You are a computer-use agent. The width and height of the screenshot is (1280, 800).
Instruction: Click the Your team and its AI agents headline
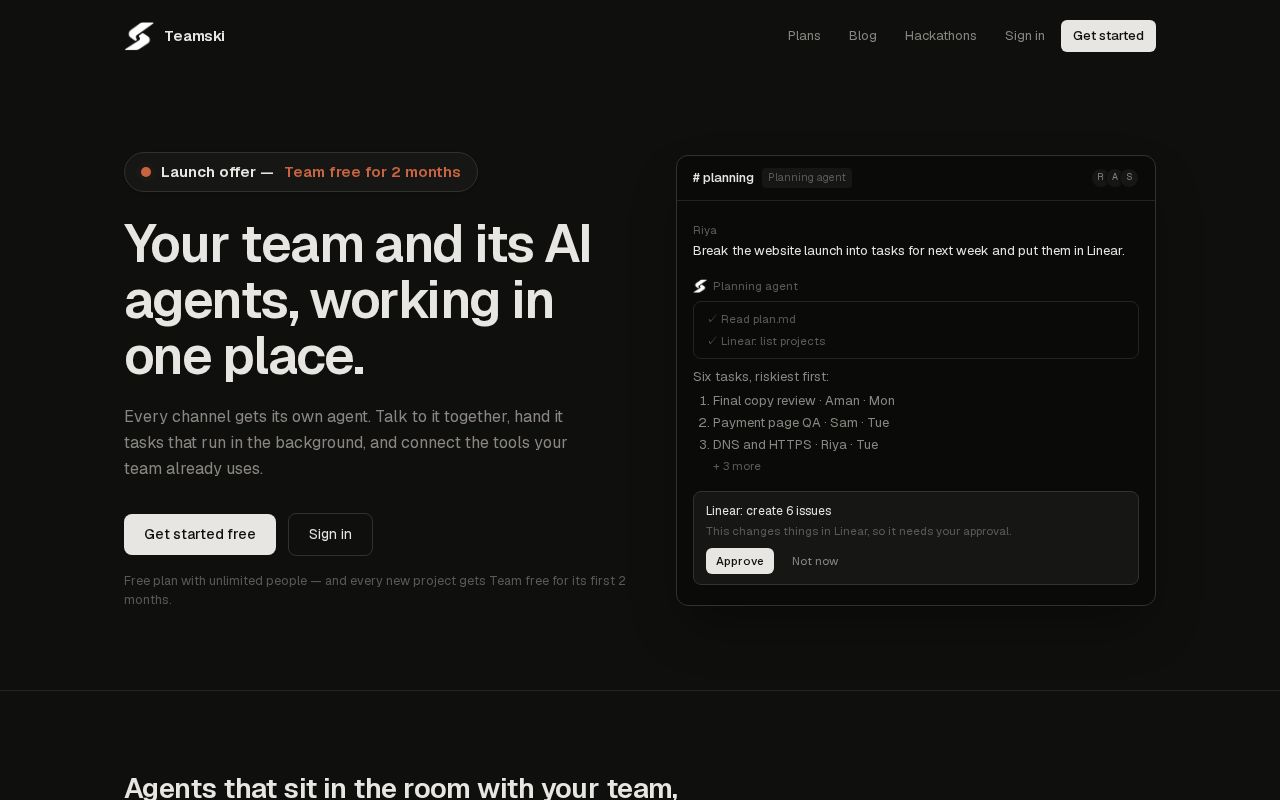point(358,300)
